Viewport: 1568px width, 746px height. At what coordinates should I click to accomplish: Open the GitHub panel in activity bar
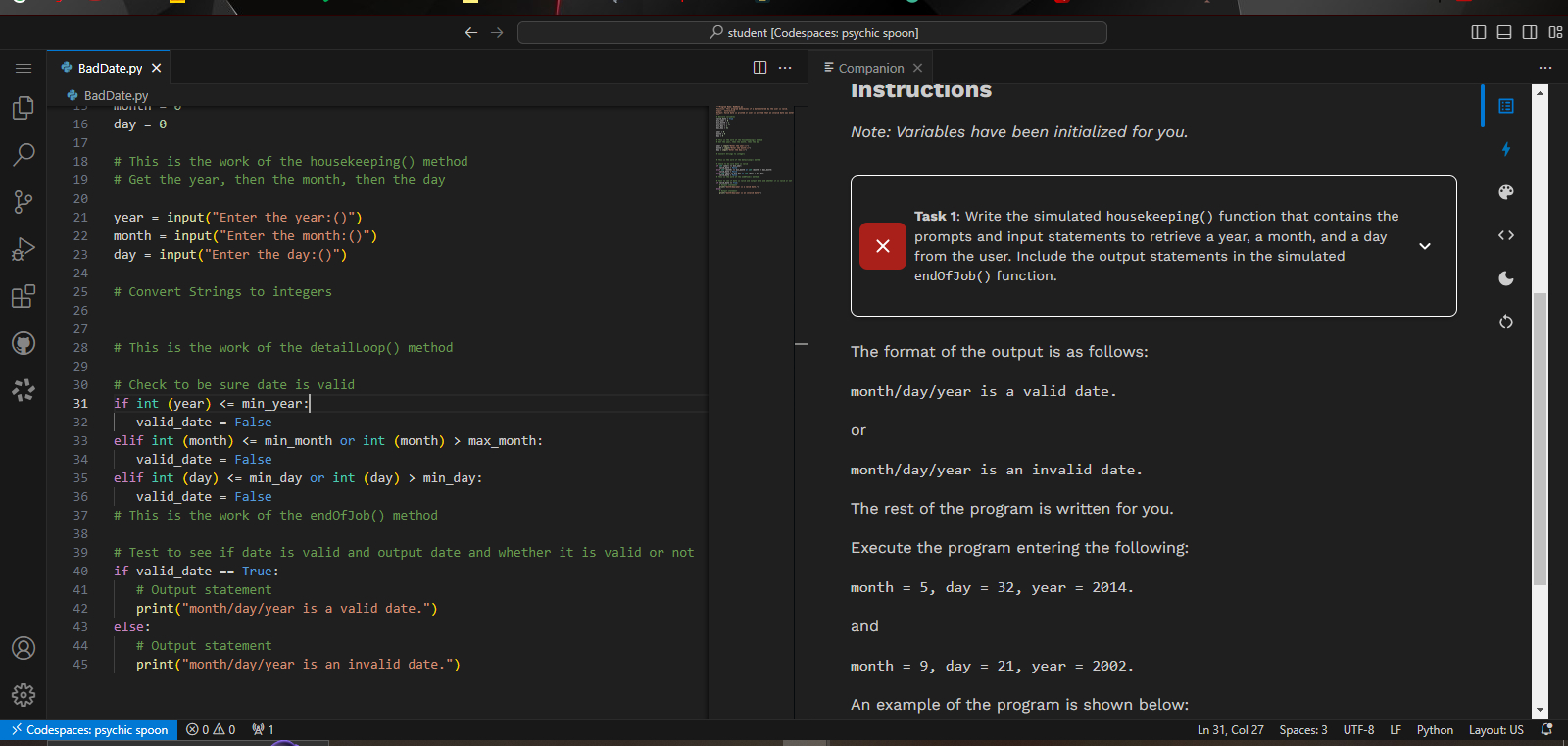pyautogui.click(x=24, y=343)
